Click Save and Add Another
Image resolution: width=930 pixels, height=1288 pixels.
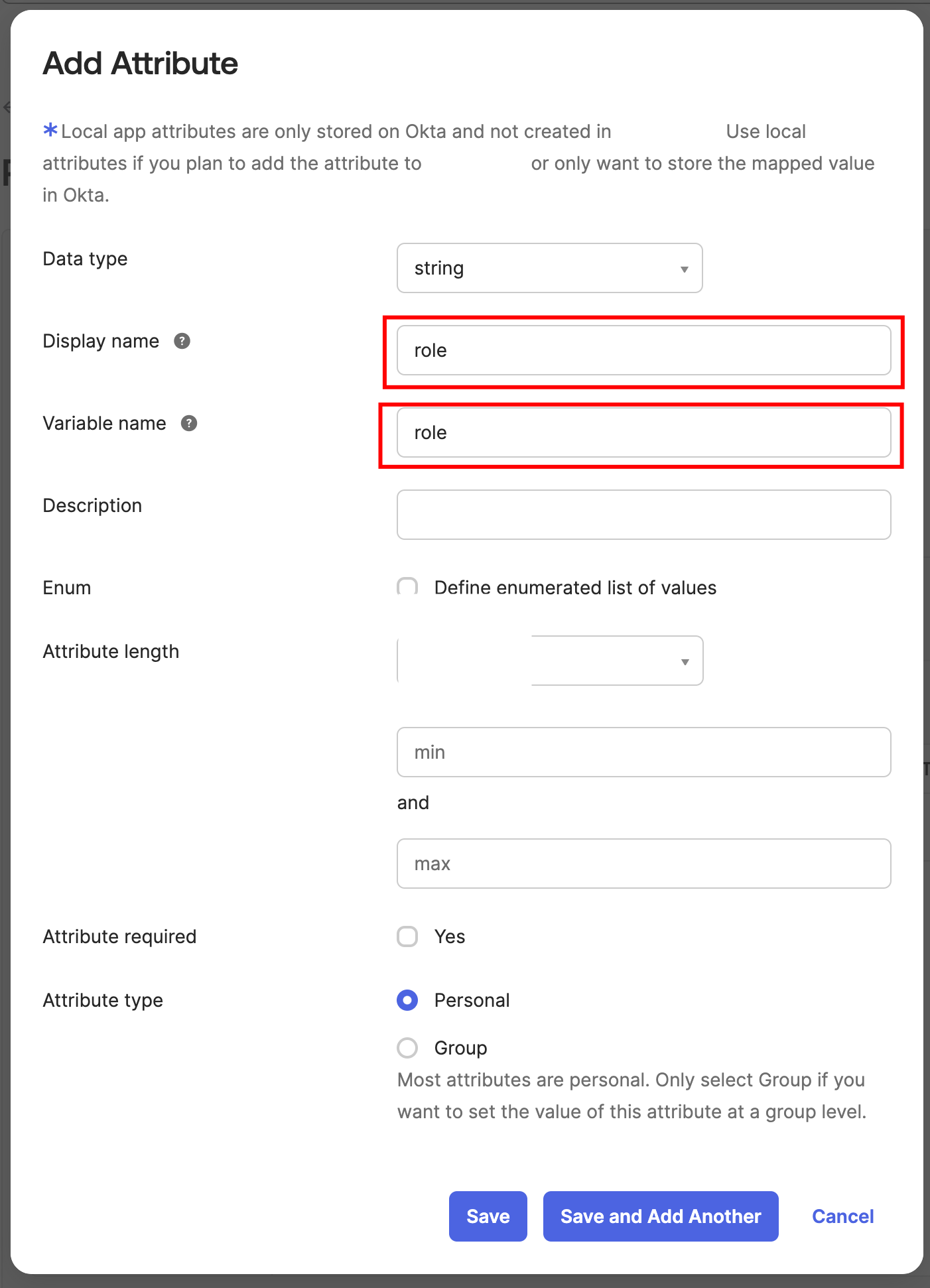[660, 1216]
